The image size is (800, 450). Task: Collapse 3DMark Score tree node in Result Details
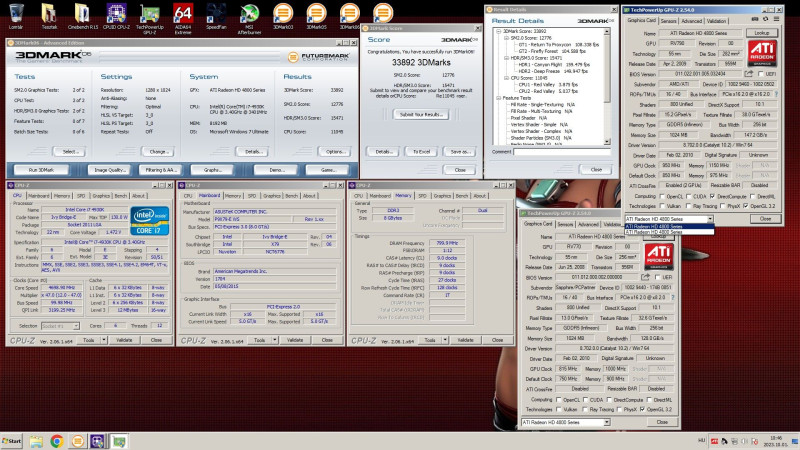498,31
